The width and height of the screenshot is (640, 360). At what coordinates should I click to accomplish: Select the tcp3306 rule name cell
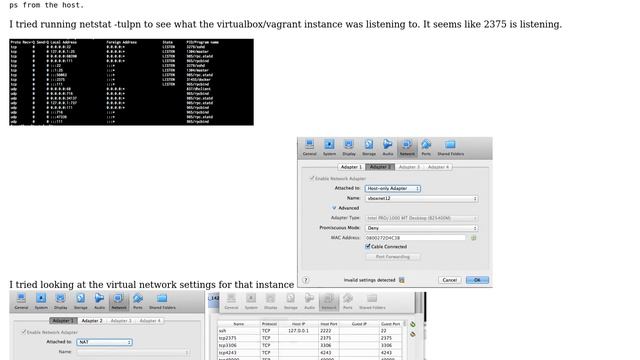(x=239, y=345)
